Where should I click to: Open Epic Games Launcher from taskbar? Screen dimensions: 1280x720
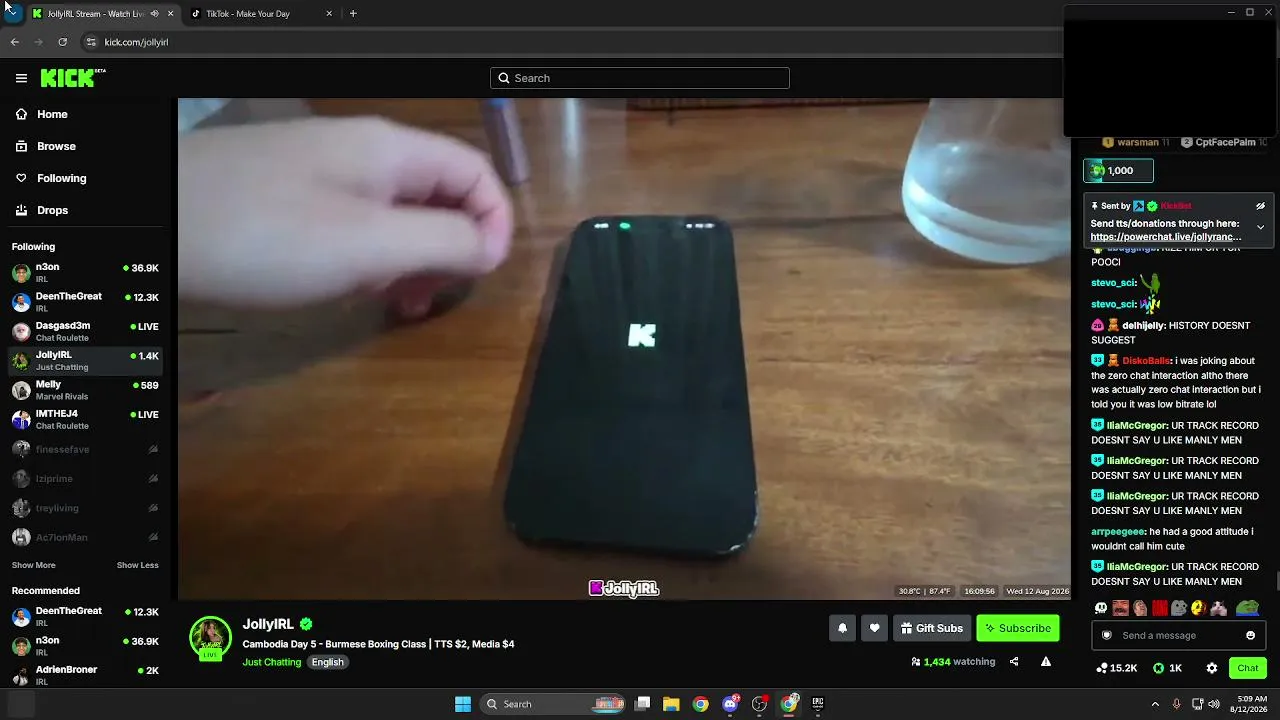818,704
